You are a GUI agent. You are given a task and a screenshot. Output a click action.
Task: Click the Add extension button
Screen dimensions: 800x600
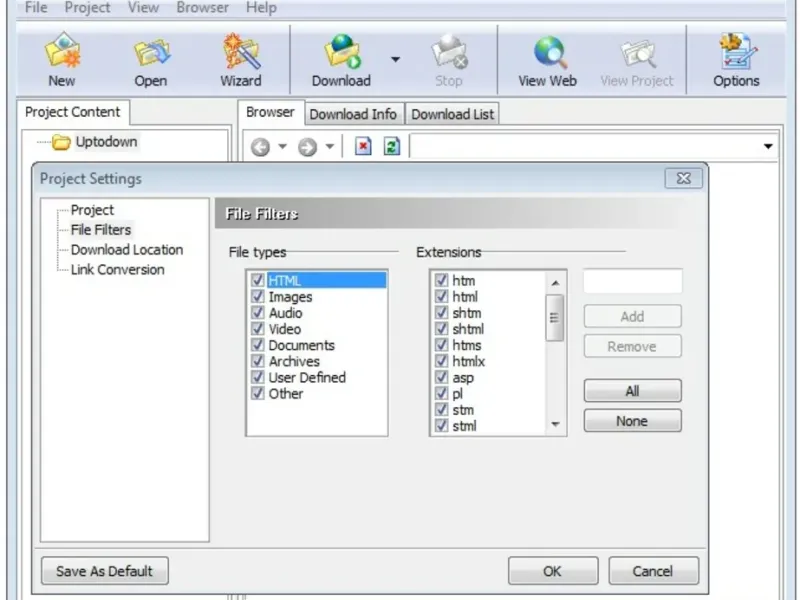click(x=632, y=316)
